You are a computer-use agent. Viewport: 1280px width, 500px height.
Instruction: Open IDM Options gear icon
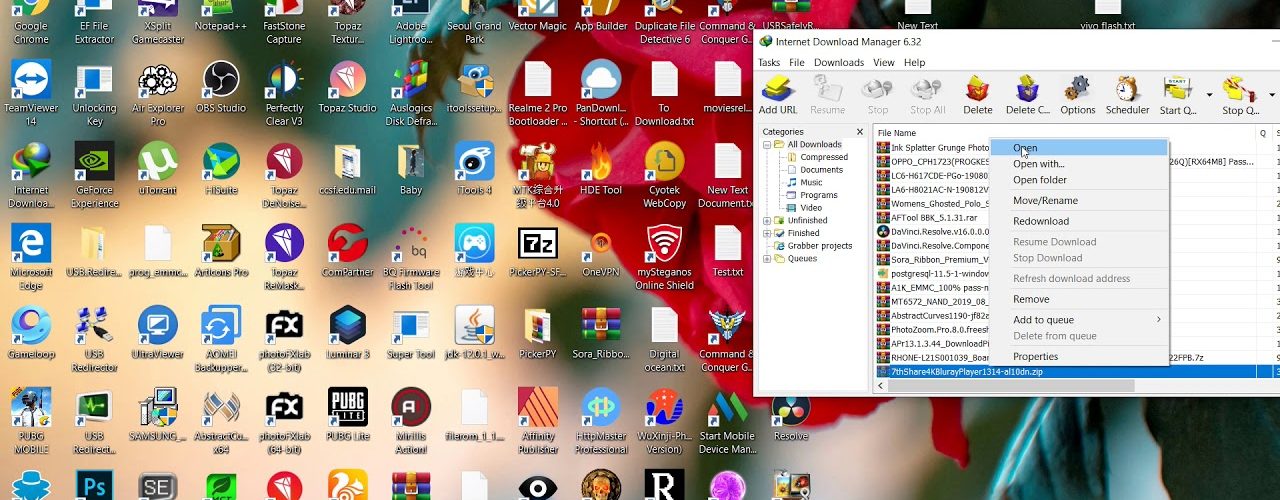[x=1077, y=95]
